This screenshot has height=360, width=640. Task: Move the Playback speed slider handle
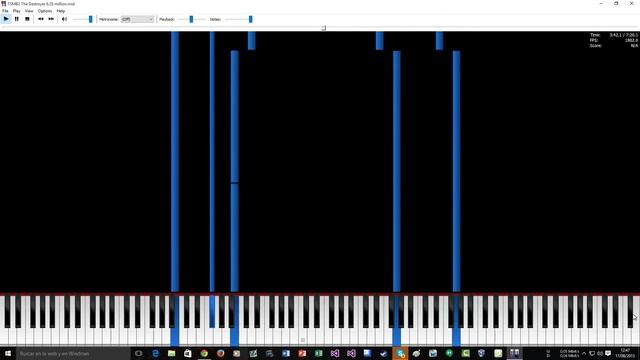(x=191, y=19)
